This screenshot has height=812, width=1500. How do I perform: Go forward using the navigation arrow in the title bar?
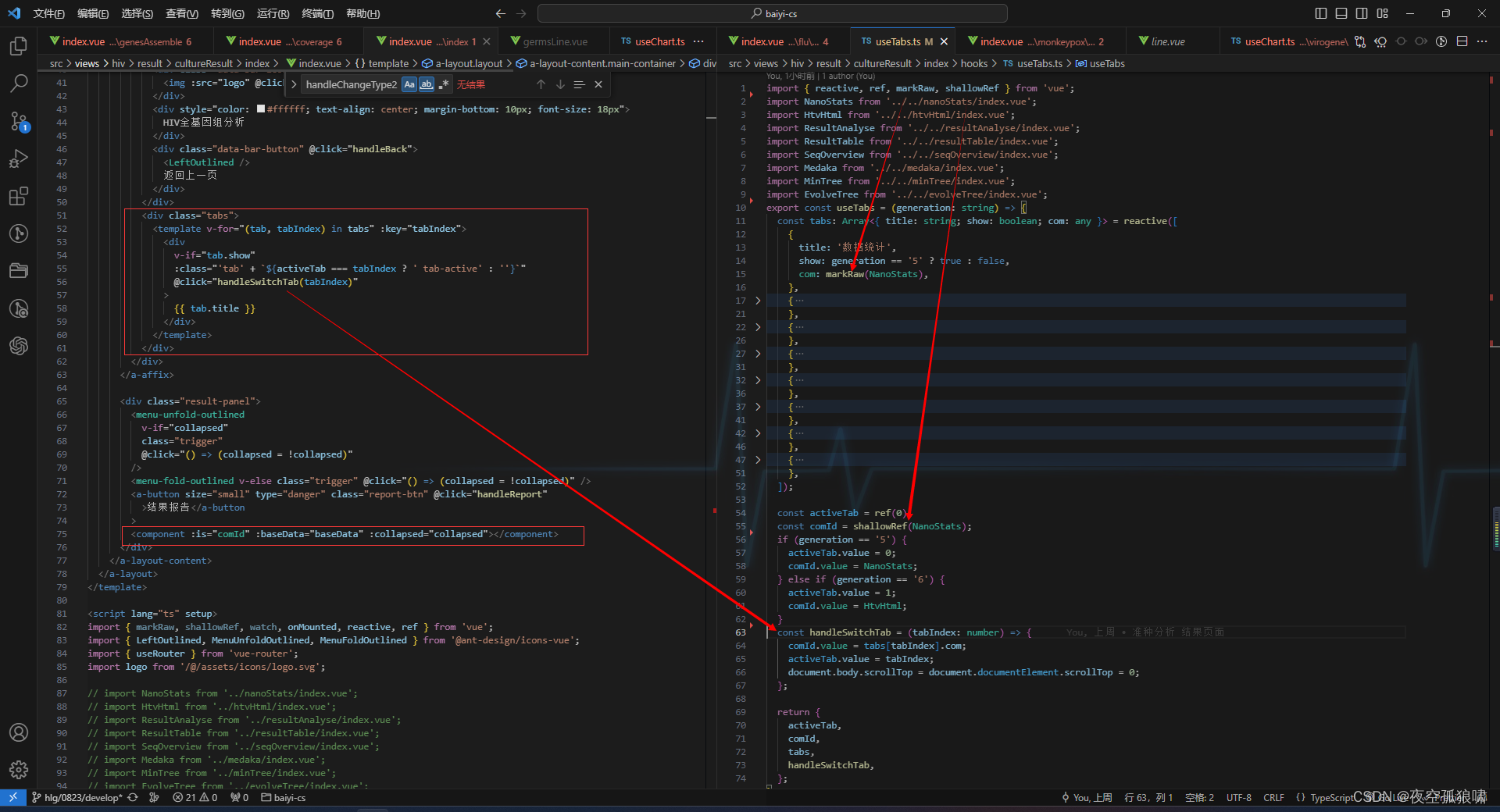[x=522, y=13]
